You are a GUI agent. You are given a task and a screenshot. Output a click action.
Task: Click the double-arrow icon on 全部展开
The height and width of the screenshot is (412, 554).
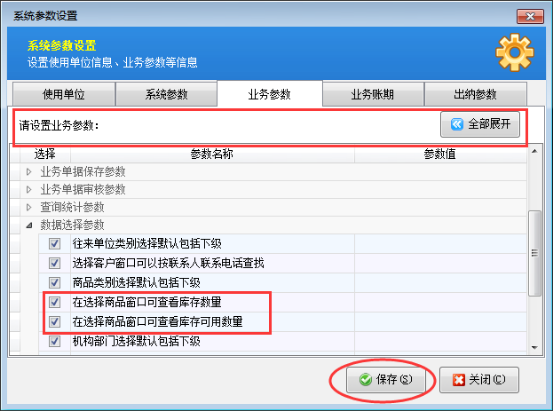[x=456, y=124]
